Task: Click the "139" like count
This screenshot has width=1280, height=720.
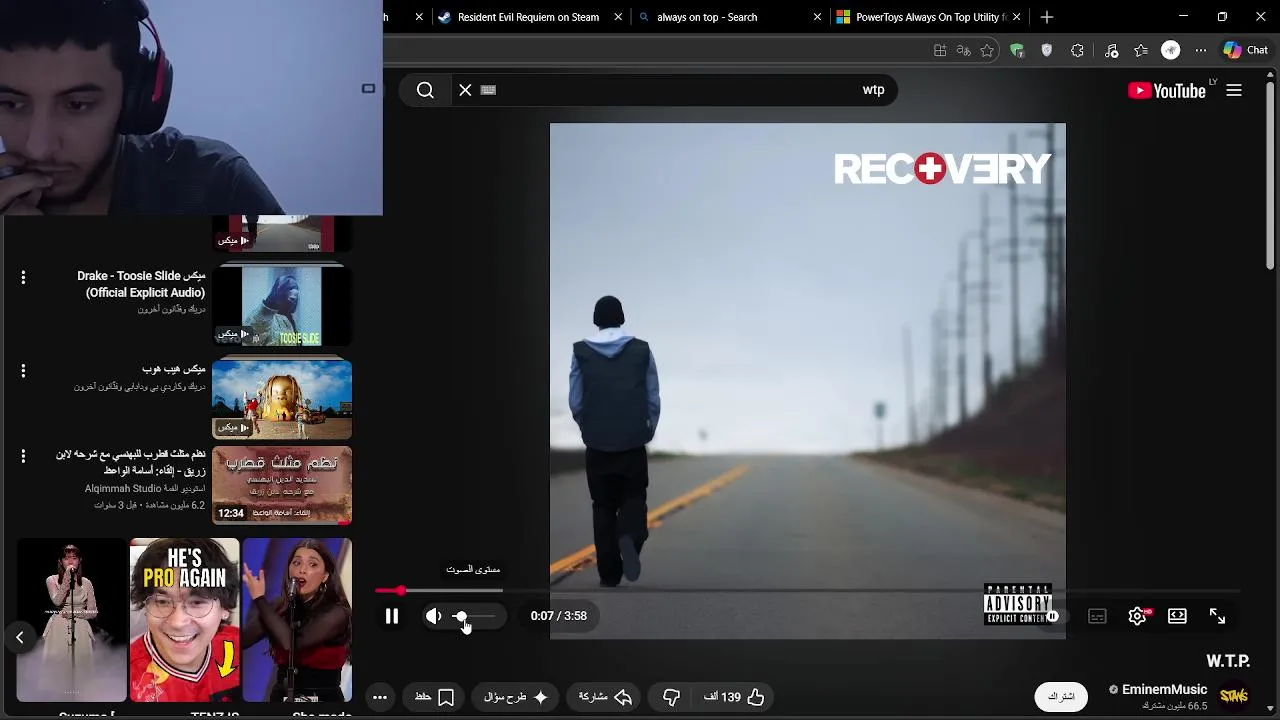Action: [x=731, y=697]
